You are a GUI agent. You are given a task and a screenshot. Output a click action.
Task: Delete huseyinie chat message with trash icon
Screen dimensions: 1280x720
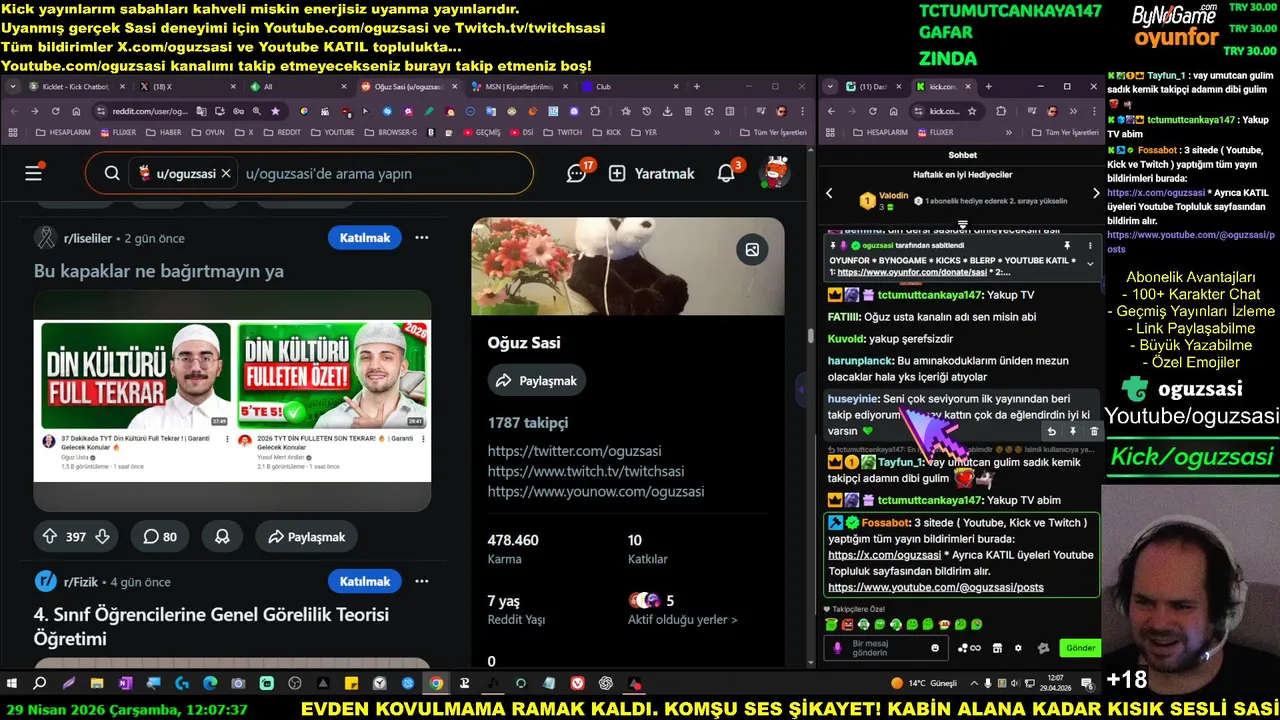[x=1094, y=431]
